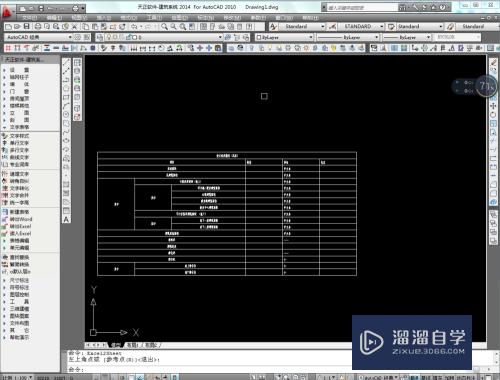
Task: Click the Save floppy-disk icon in standard toolbar
Action: coord(27,26)
